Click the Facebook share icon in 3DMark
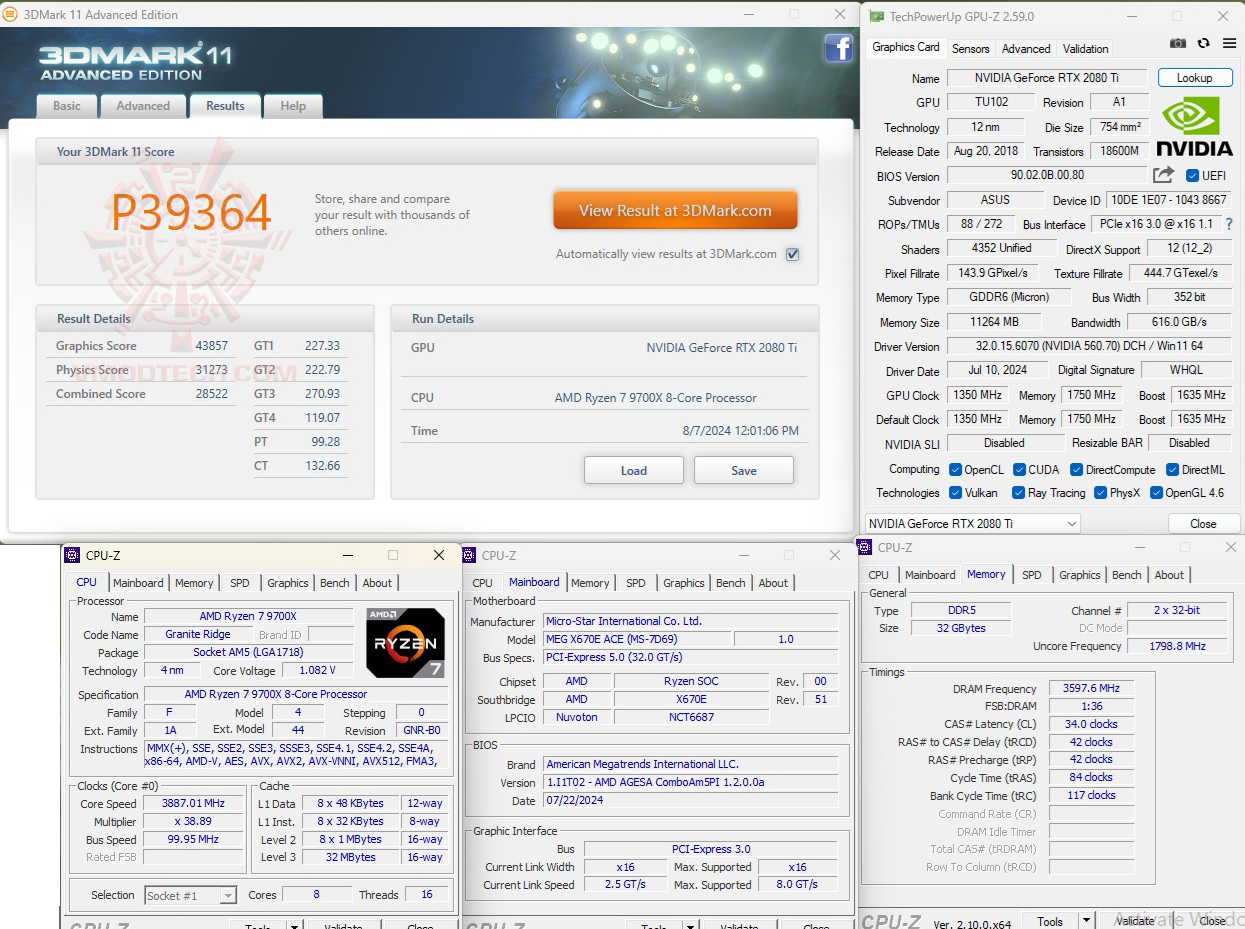The height and width of the screenshot is (929, 1245). [x=838, y=48]
